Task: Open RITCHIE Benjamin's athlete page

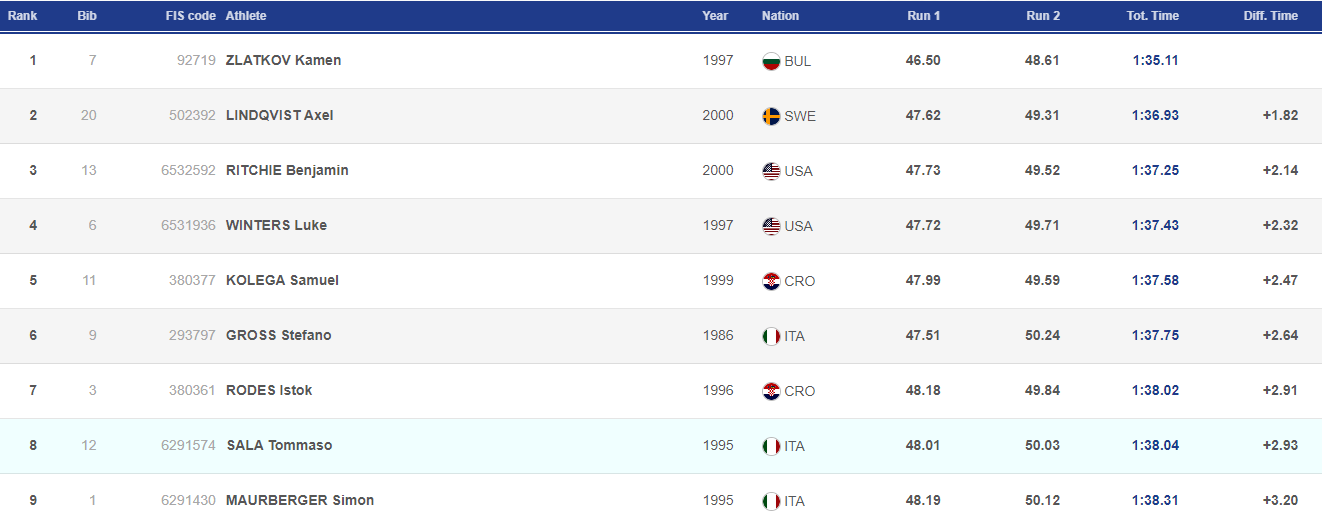Action: pyautogui.click(x=287, y=170)
